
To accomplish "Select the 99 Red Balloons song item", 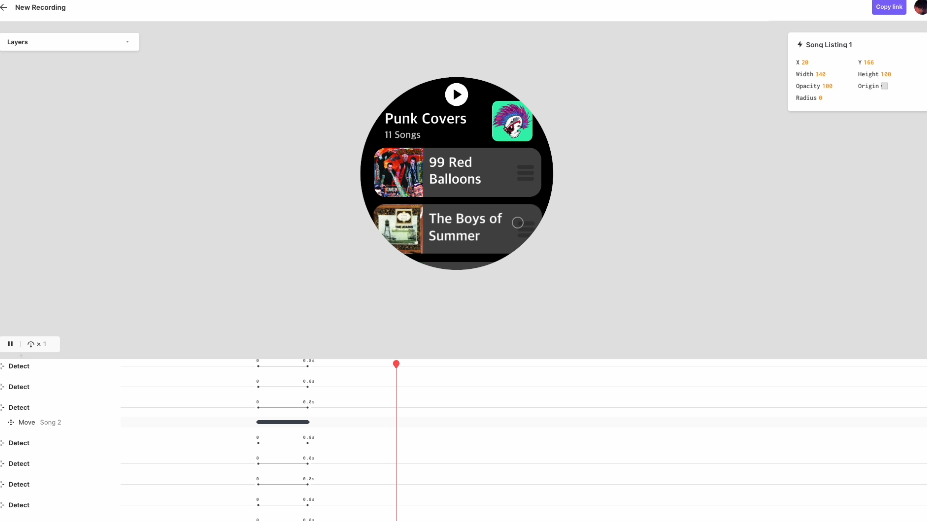I will (x=457, y=172).
